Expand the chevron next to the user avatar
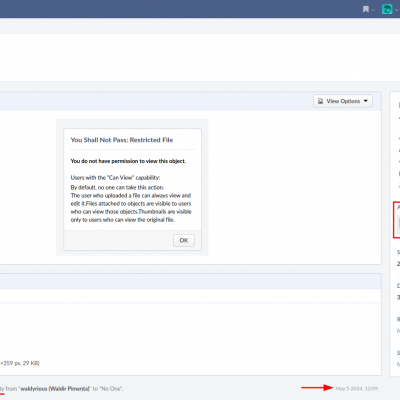 (396, 10)
